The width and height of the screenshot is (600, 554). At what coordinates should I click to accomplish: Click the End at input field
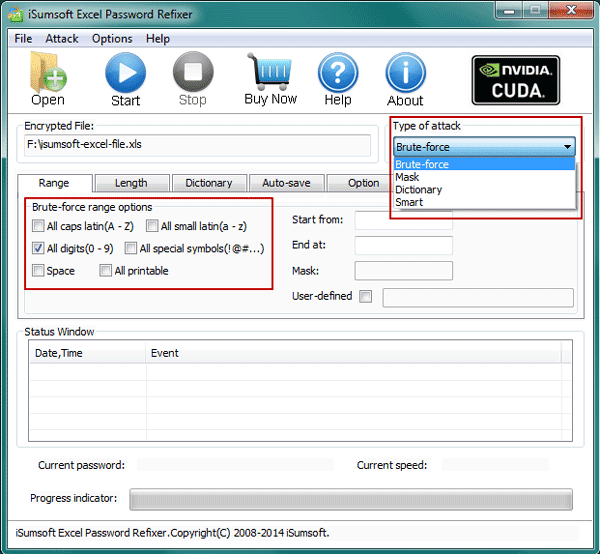(403, 245)
